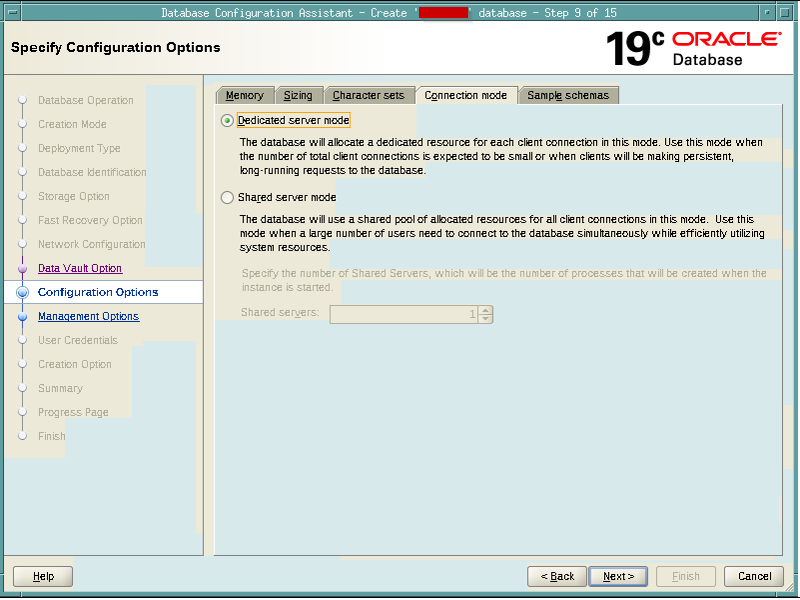Click the User Credentials step label
Viewport: 800px width, 600px height.
(78, 340)
